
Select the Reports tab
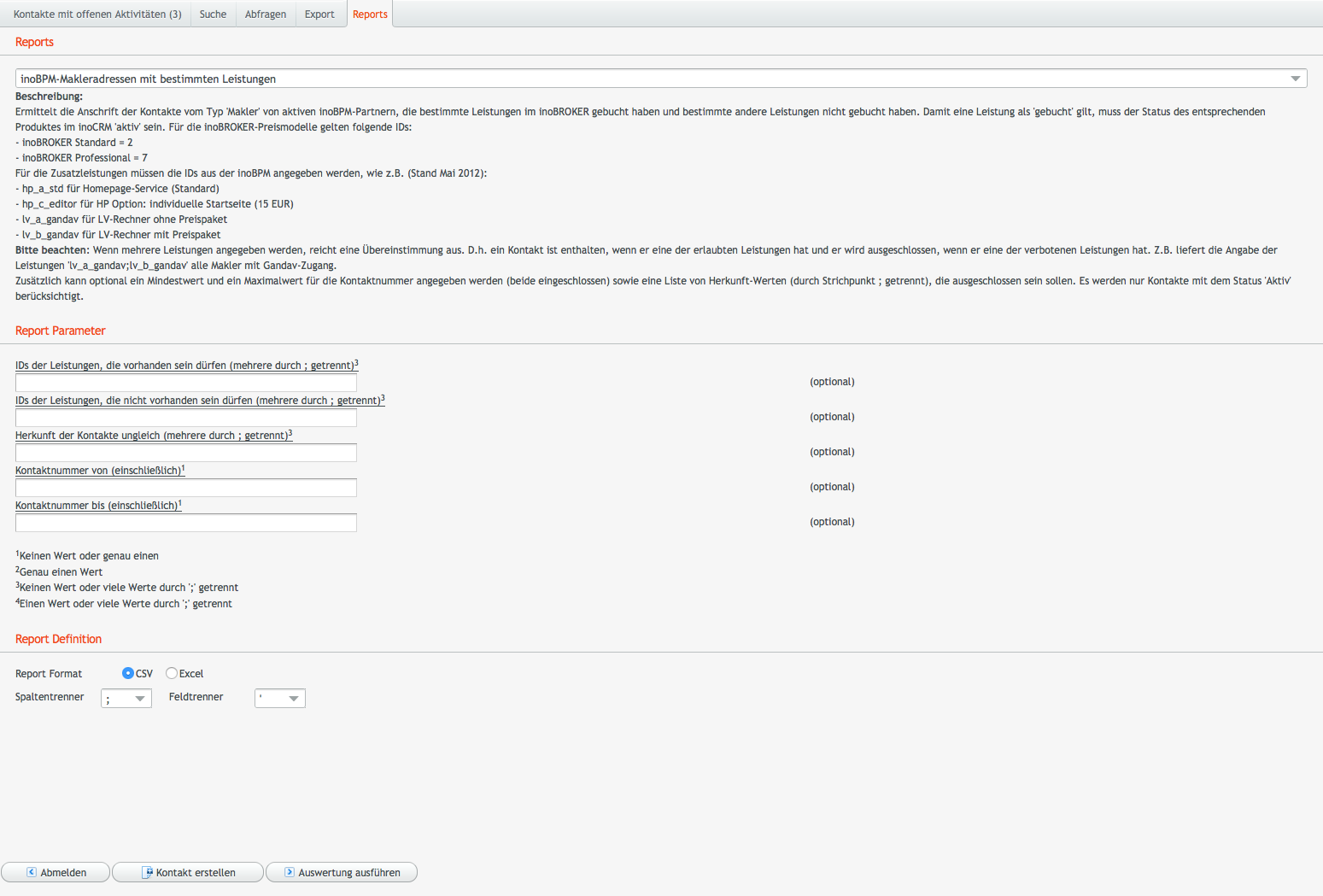370,15
